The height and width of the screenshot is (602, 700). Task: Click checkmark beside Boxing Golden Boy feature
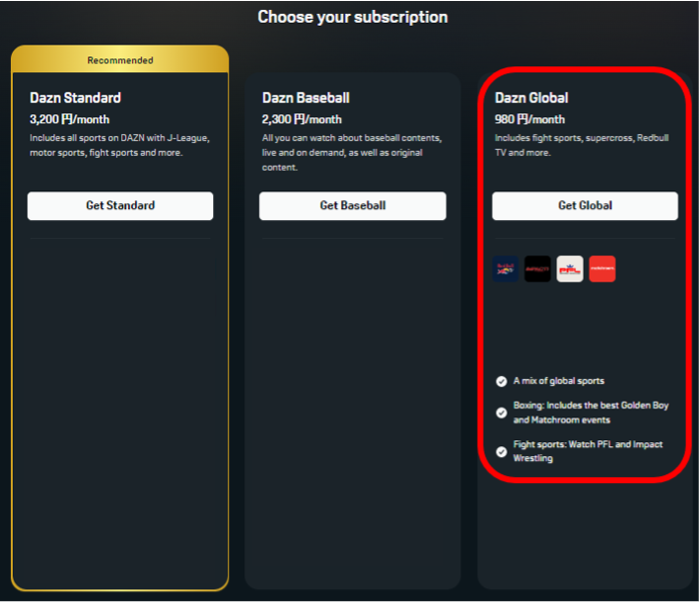(x=501, y=412)
